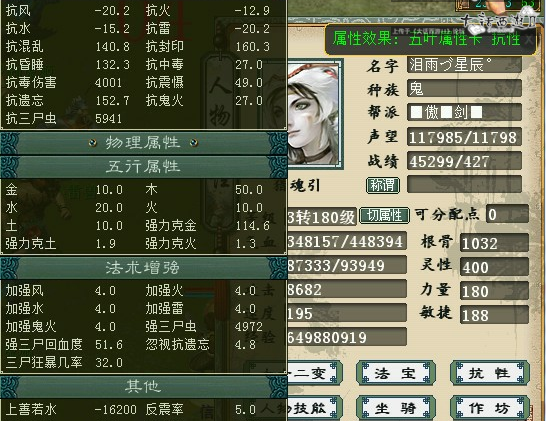Click the 灵性 value 400 field

pyautogui.click(x=494, y=267)
